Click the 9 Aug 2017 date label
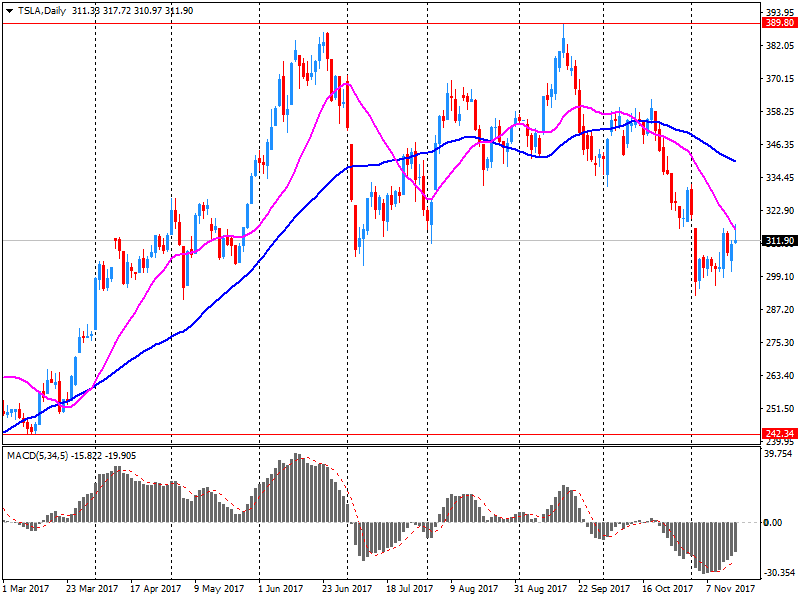The height and width of the screenshot is (600, 800). (474, 589)
